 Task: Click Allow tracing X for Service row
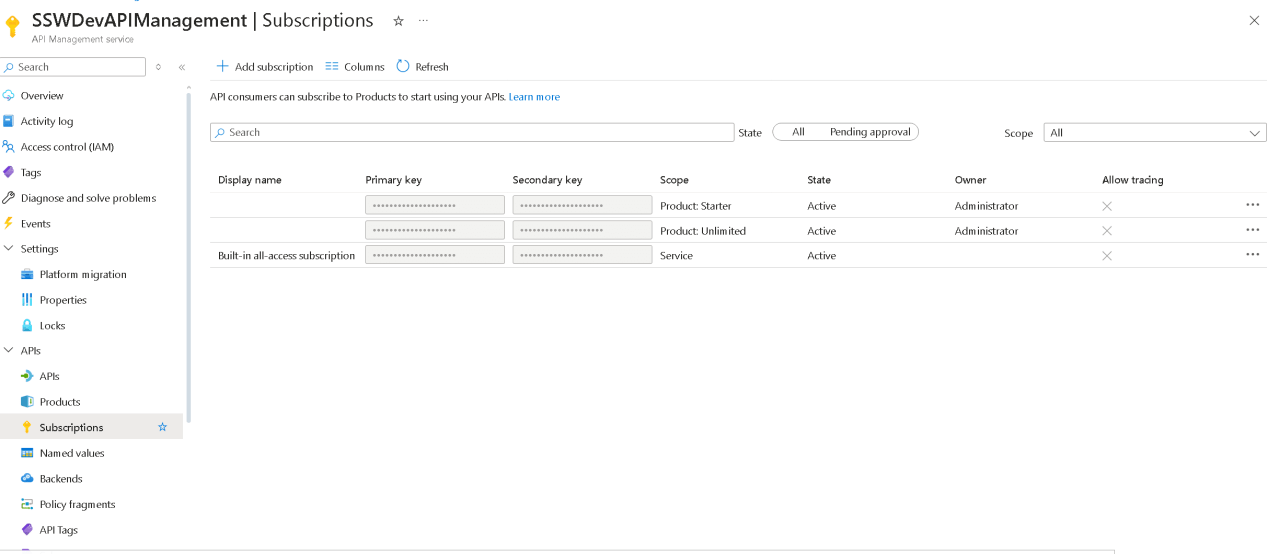point(1107,256)
